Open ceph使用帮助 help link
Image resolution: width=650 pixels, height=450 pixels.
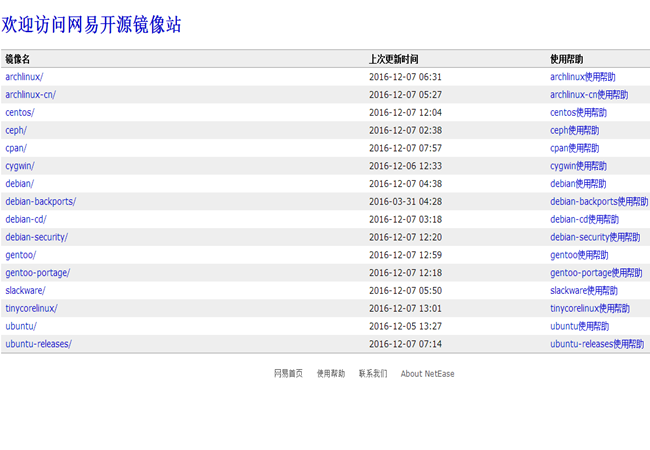[x=575, y=130]
